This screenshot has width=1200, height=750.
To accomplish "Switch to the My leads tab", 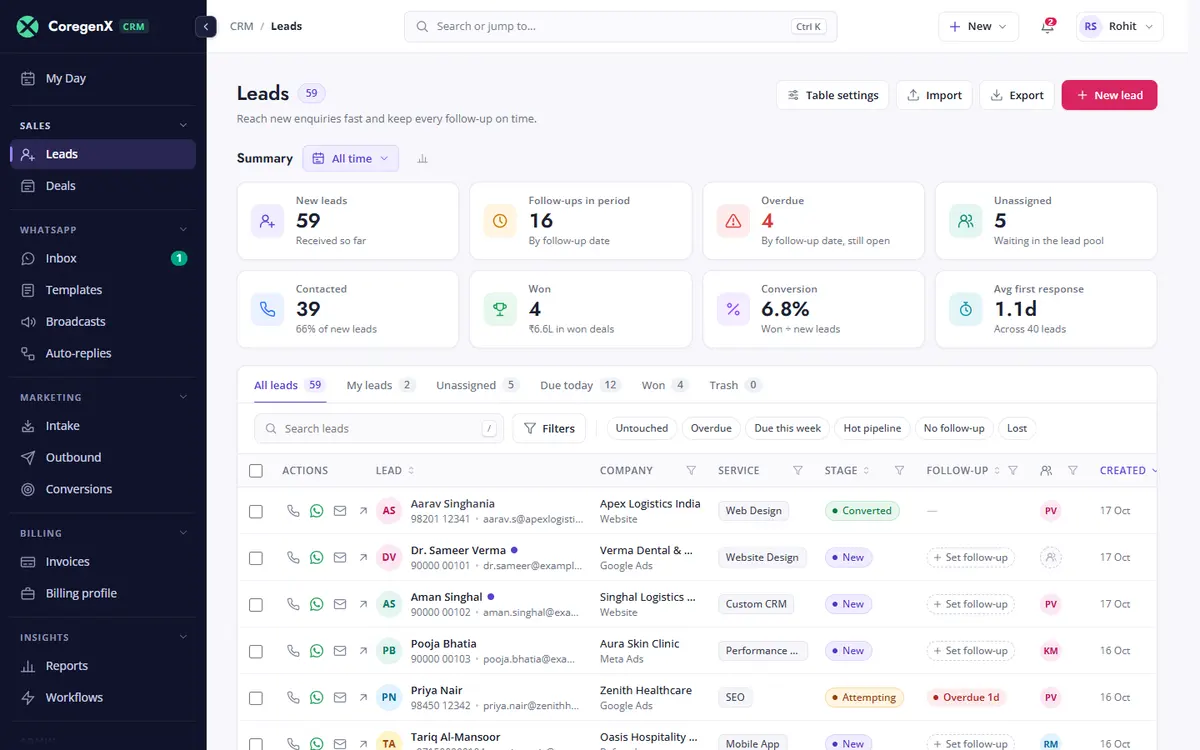I will click(x=381, y=385).
